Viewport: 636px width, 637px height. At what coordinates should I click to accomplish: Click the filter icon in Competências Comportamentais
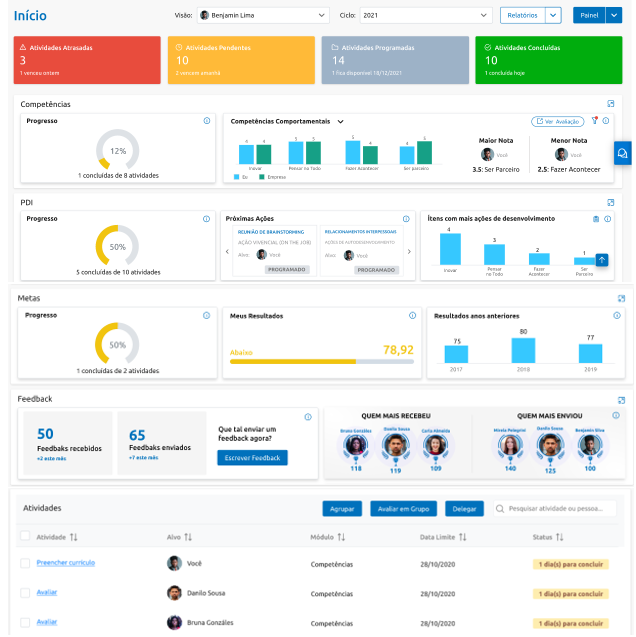point(594,121)
